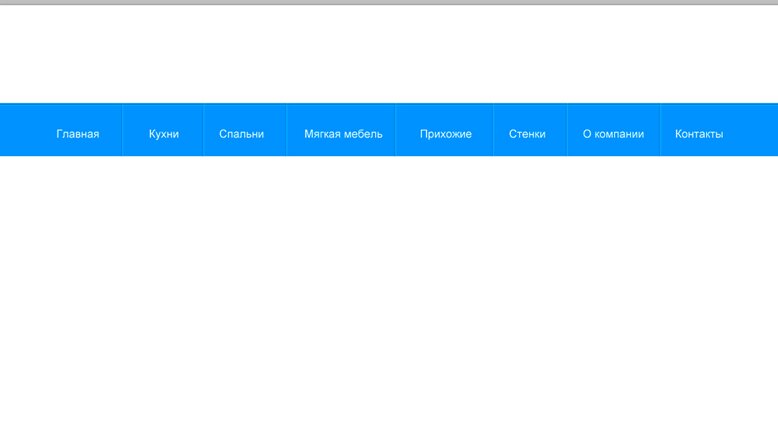Open the Мягкая мебель page
Screen dimensions: 778x426
click(x=343, y=134)
